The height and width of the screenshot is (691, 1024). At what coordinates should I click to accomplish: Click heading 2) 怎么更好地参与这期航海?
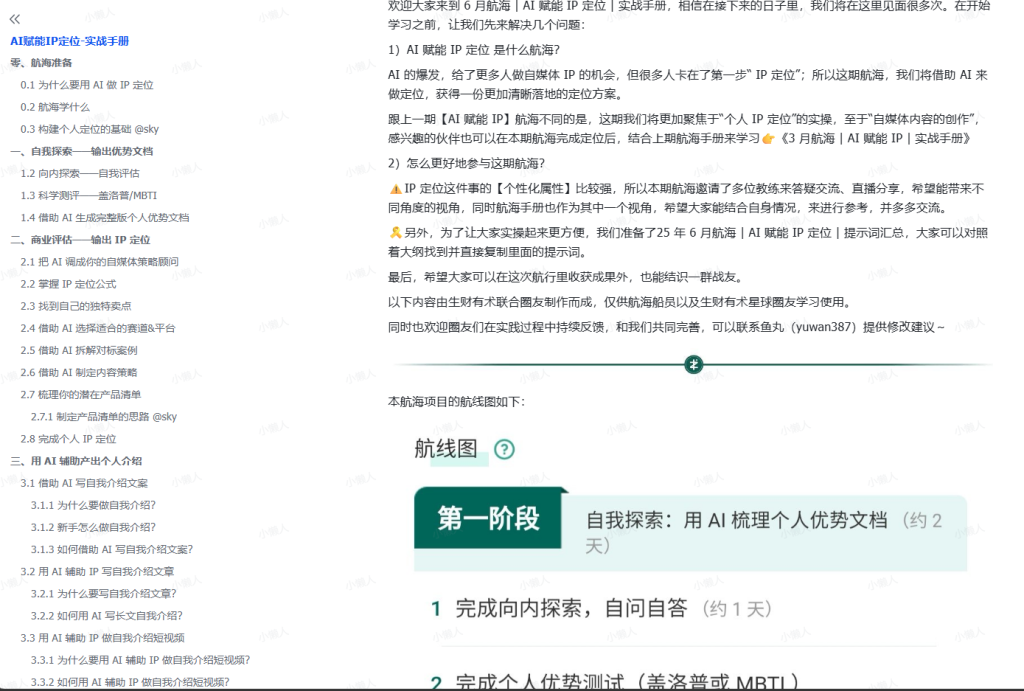[x=466, y=163]
